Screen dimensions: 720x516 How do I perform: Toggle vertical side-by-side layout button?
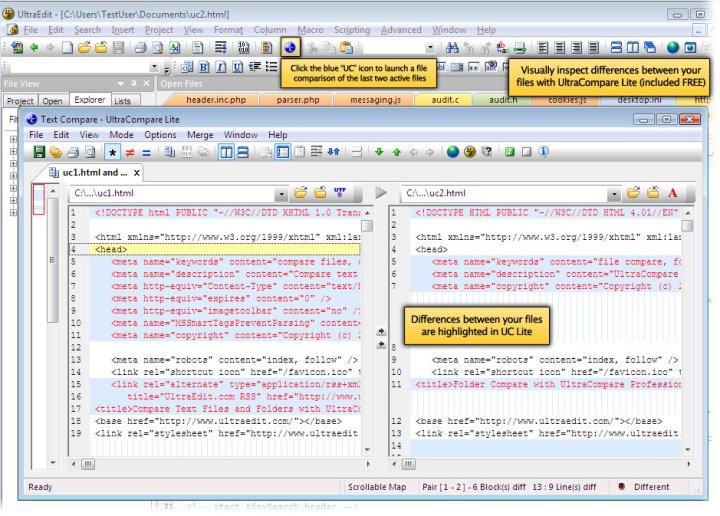tap(226, 152)
